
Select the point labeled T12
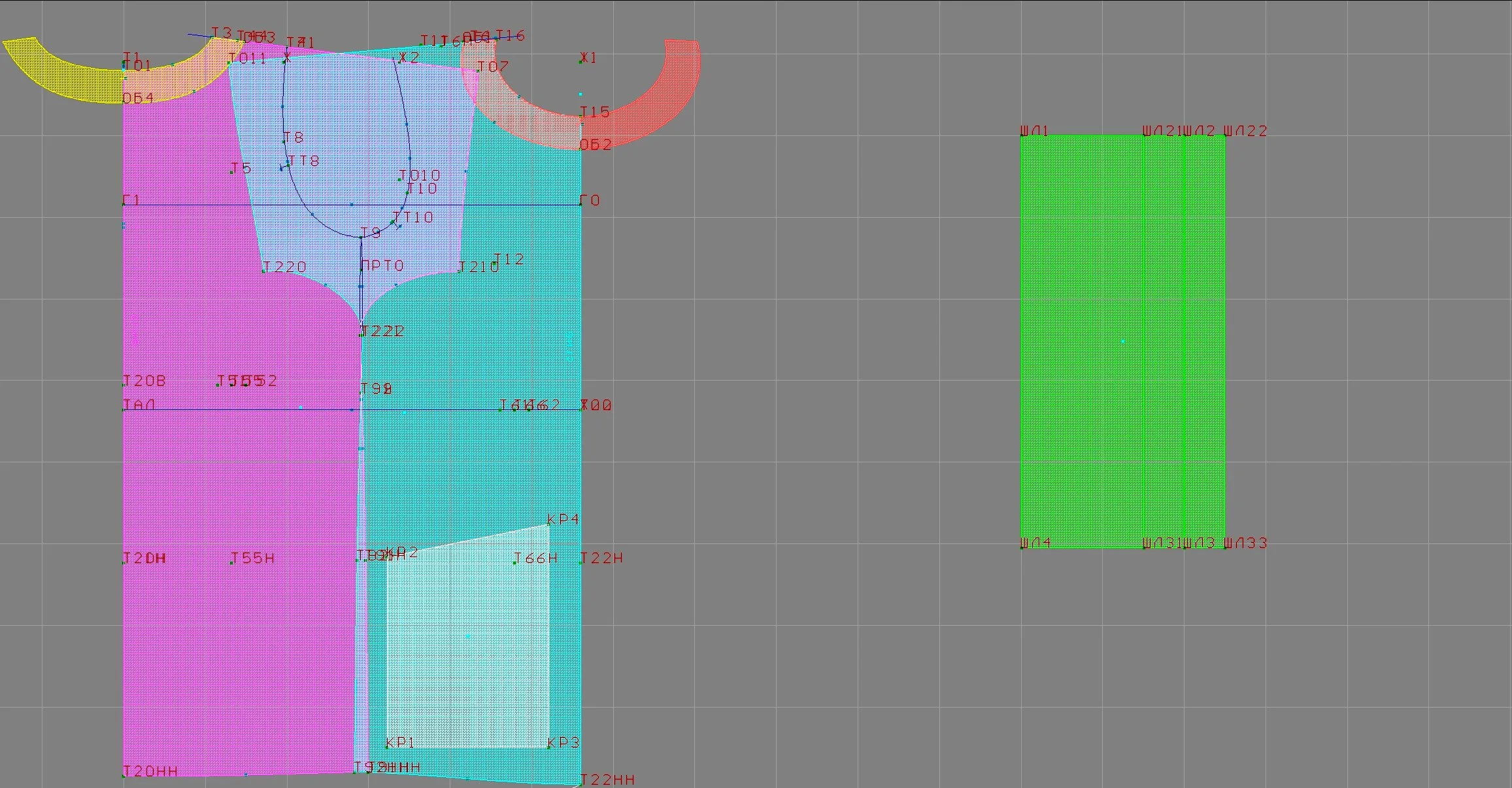509,260
